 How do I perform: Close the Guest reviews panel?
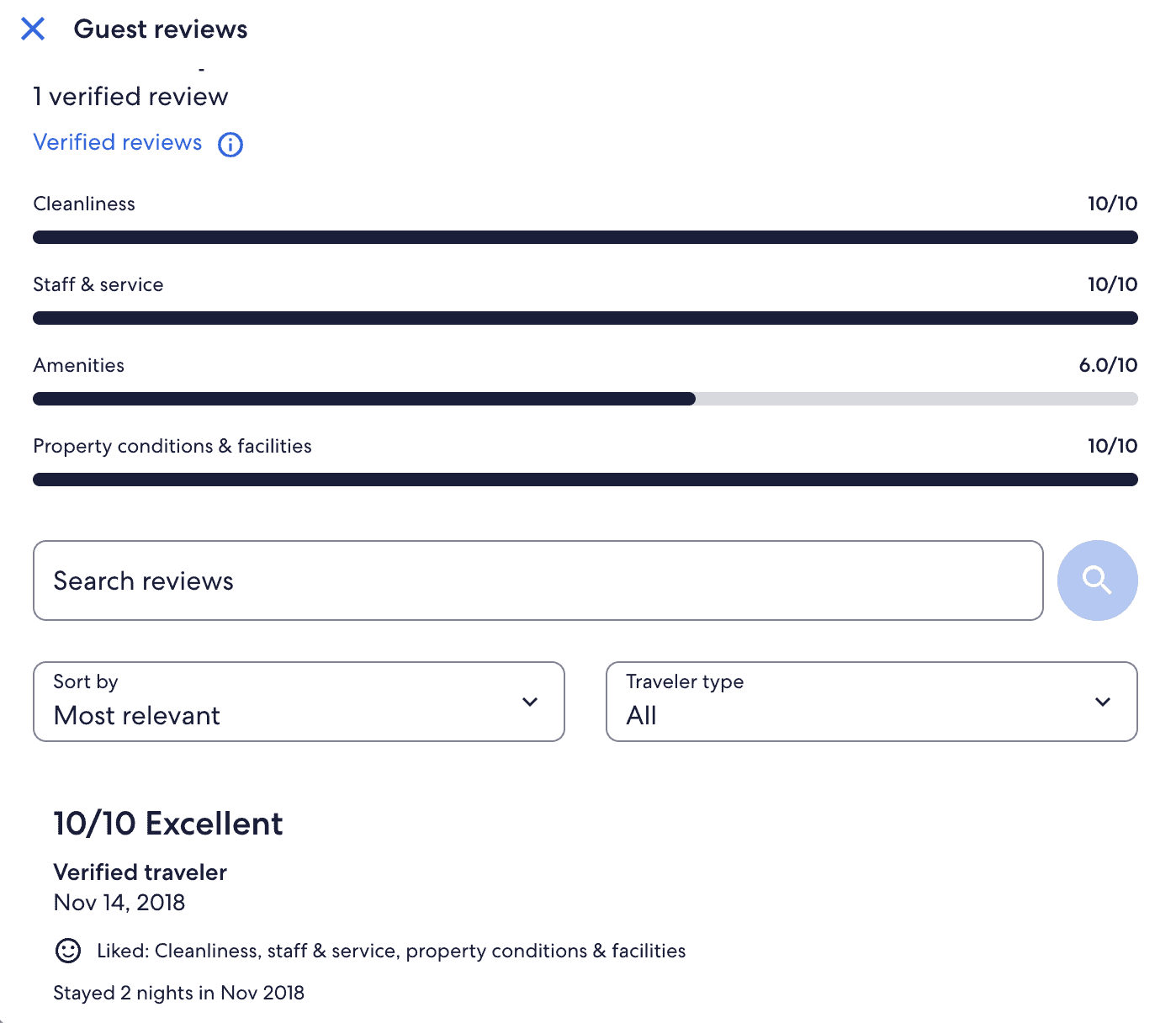33,29
